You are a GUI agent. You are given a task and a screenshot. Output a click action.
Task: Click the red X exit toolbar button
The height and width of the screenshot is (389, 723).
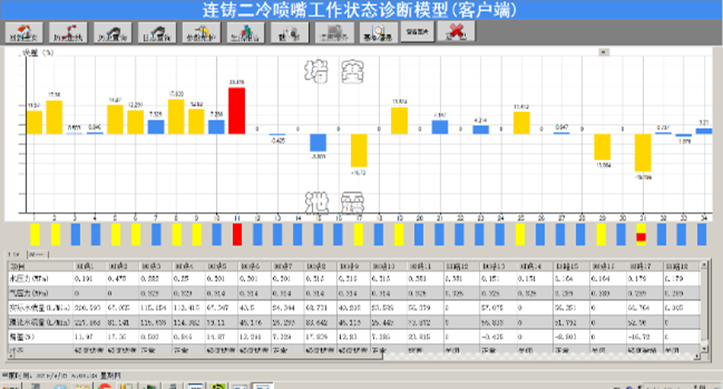pos(456,31)
